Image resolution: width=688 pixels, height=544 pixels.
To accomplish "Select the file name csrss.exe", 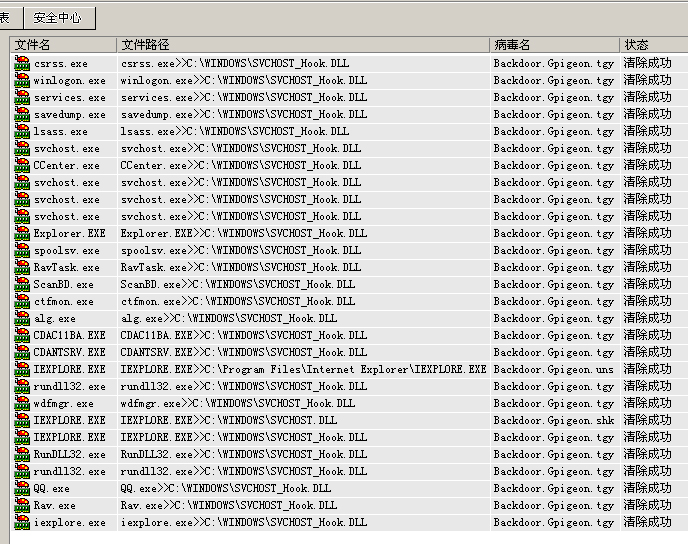I will [x=61, y=64].
